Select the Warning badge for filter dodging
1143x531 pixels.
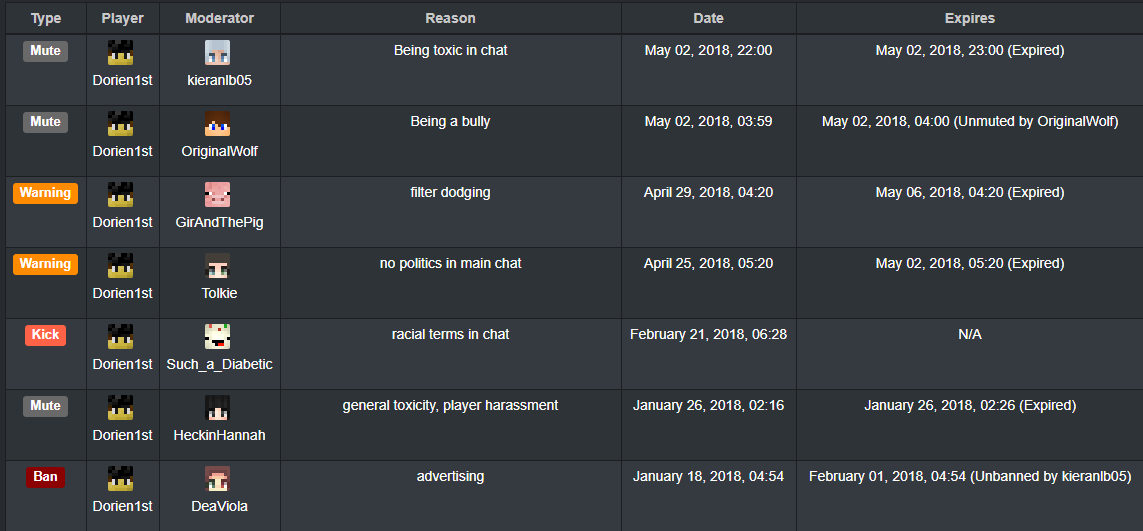[x=45, y=193]
